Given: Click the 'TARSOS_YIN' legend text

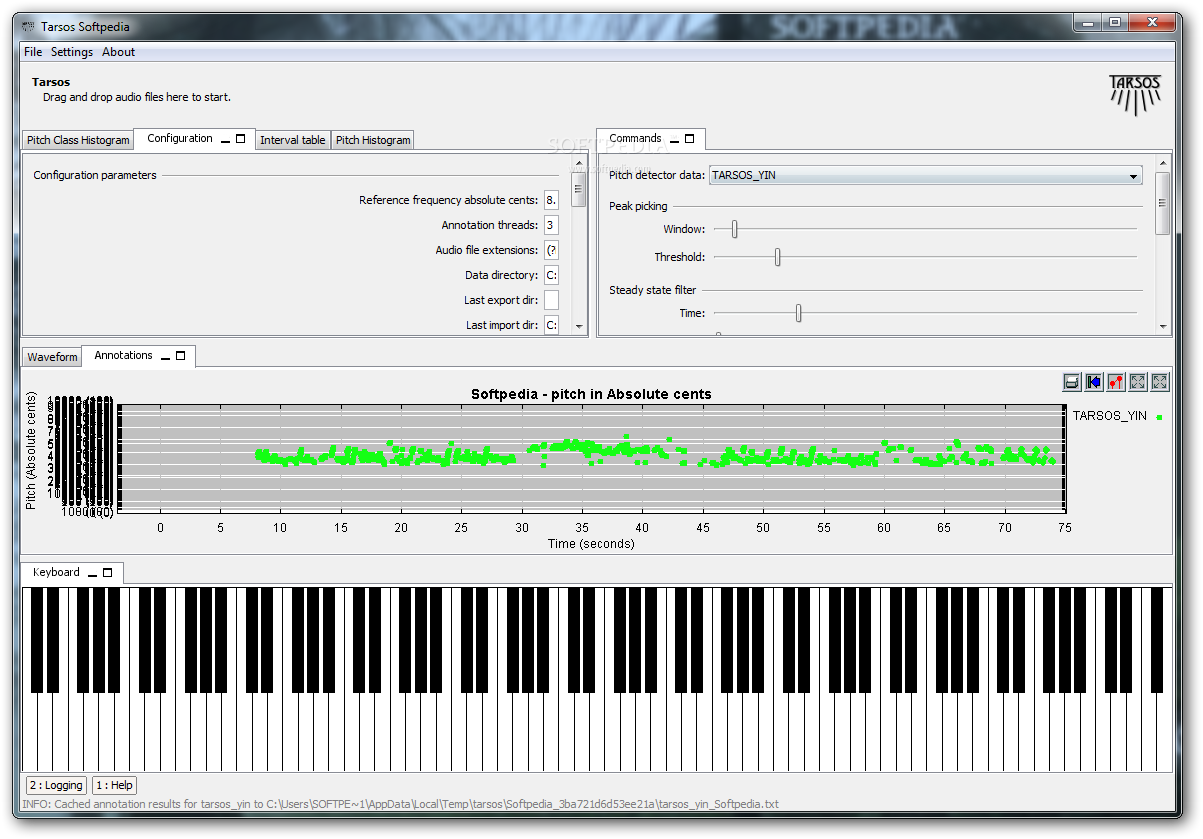Looking at the screenshot, I should pyautogui.click(x=1110, y=416).
